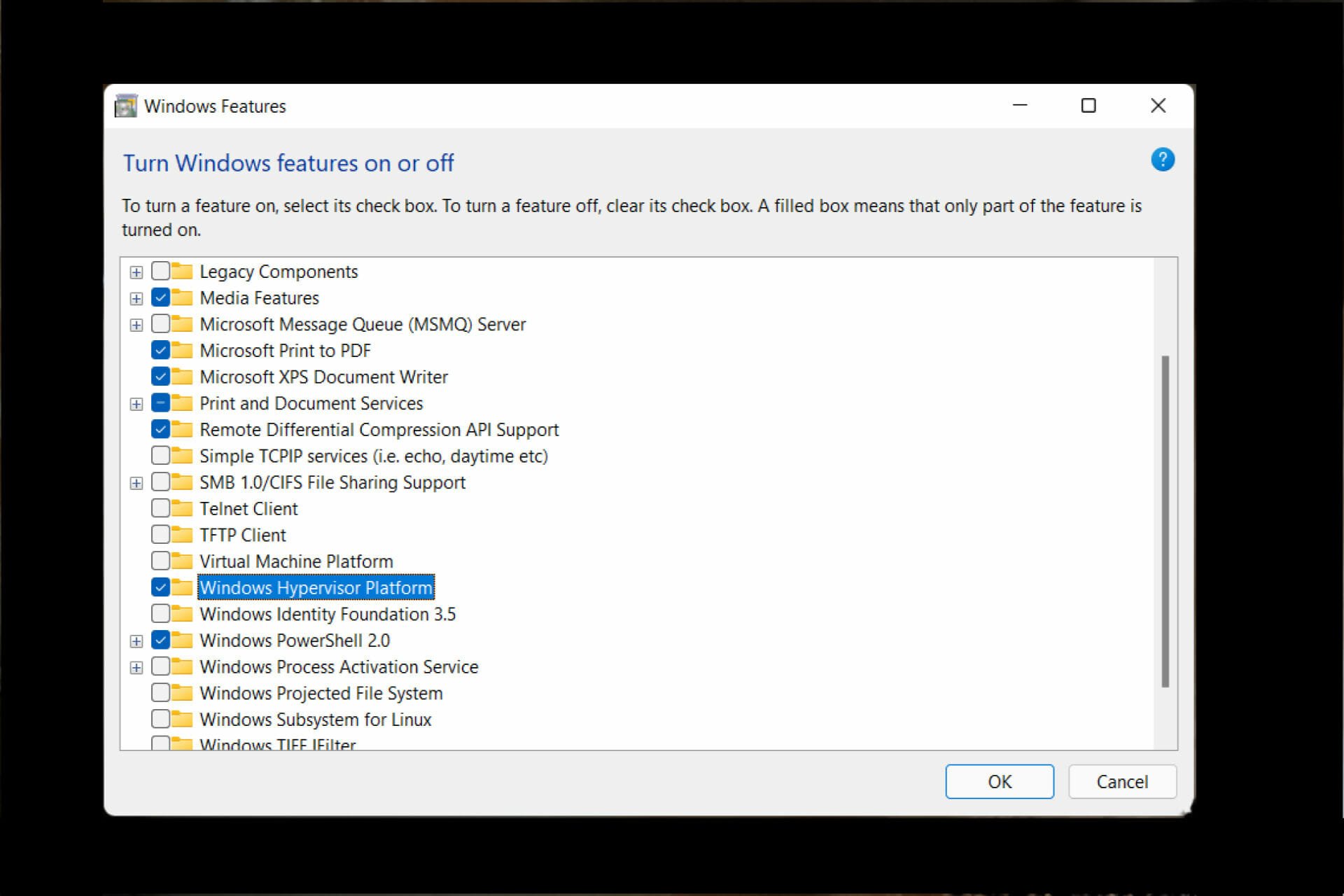Expand the Legacy Components node
The image size is (1344, 896).
point(136,272)
